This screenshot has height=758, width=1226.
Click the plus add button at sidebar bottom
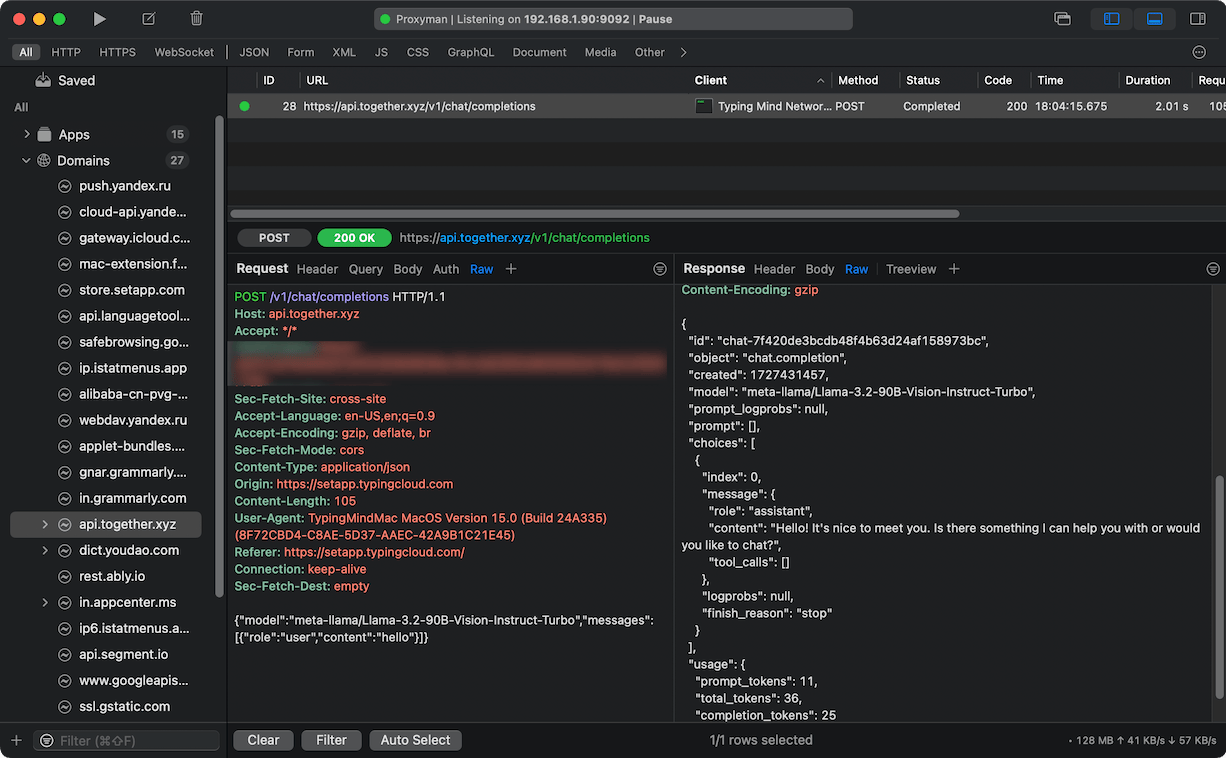(16, 740)
